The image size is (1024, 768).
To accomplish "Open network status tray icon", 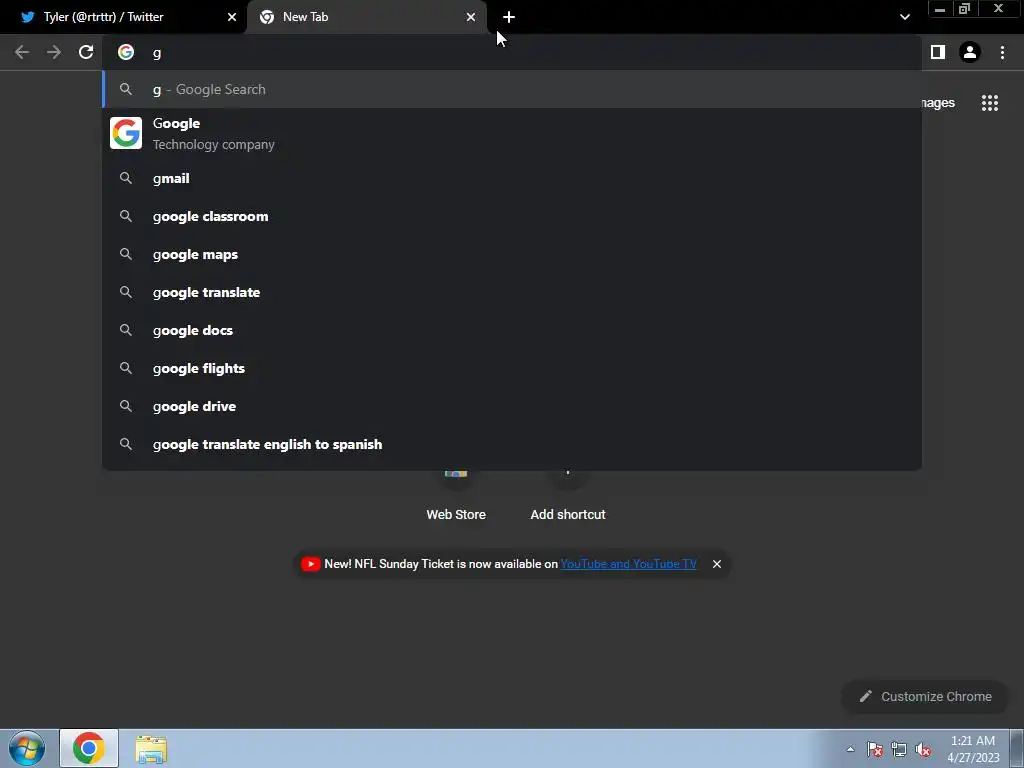I will tap(899, 749).
